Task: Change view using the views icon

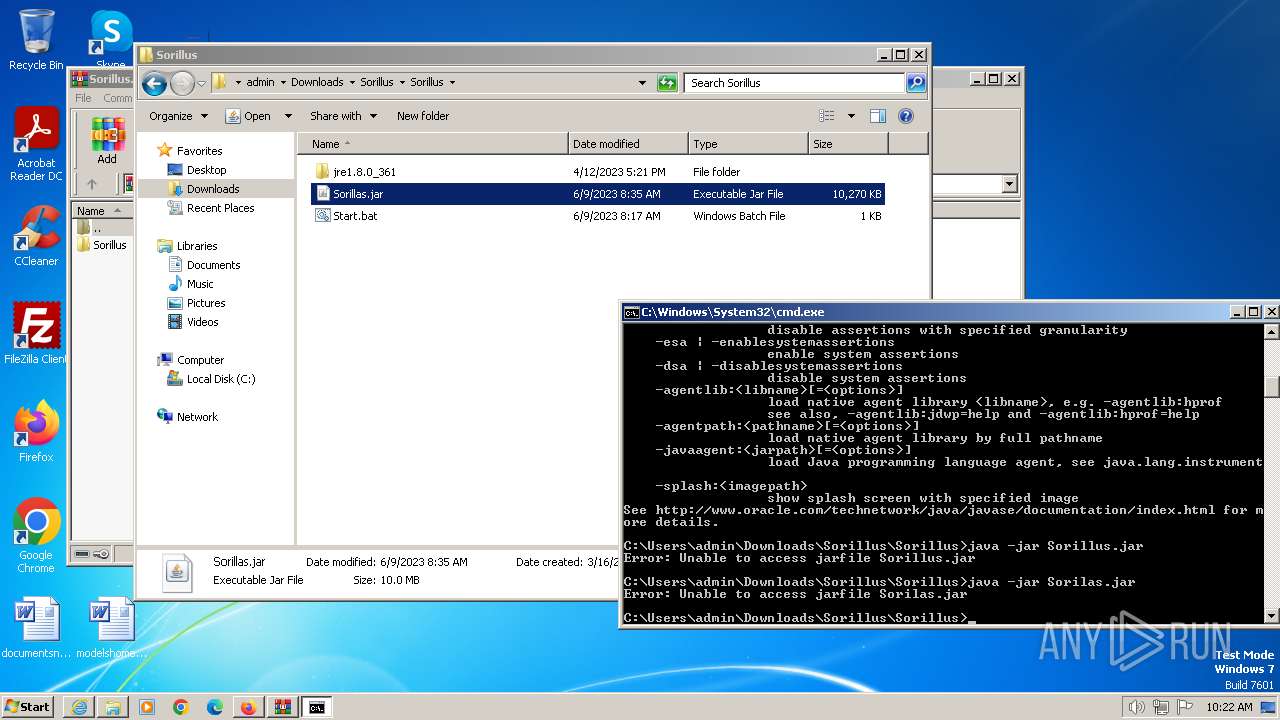Action: click(x=827, y=116)
